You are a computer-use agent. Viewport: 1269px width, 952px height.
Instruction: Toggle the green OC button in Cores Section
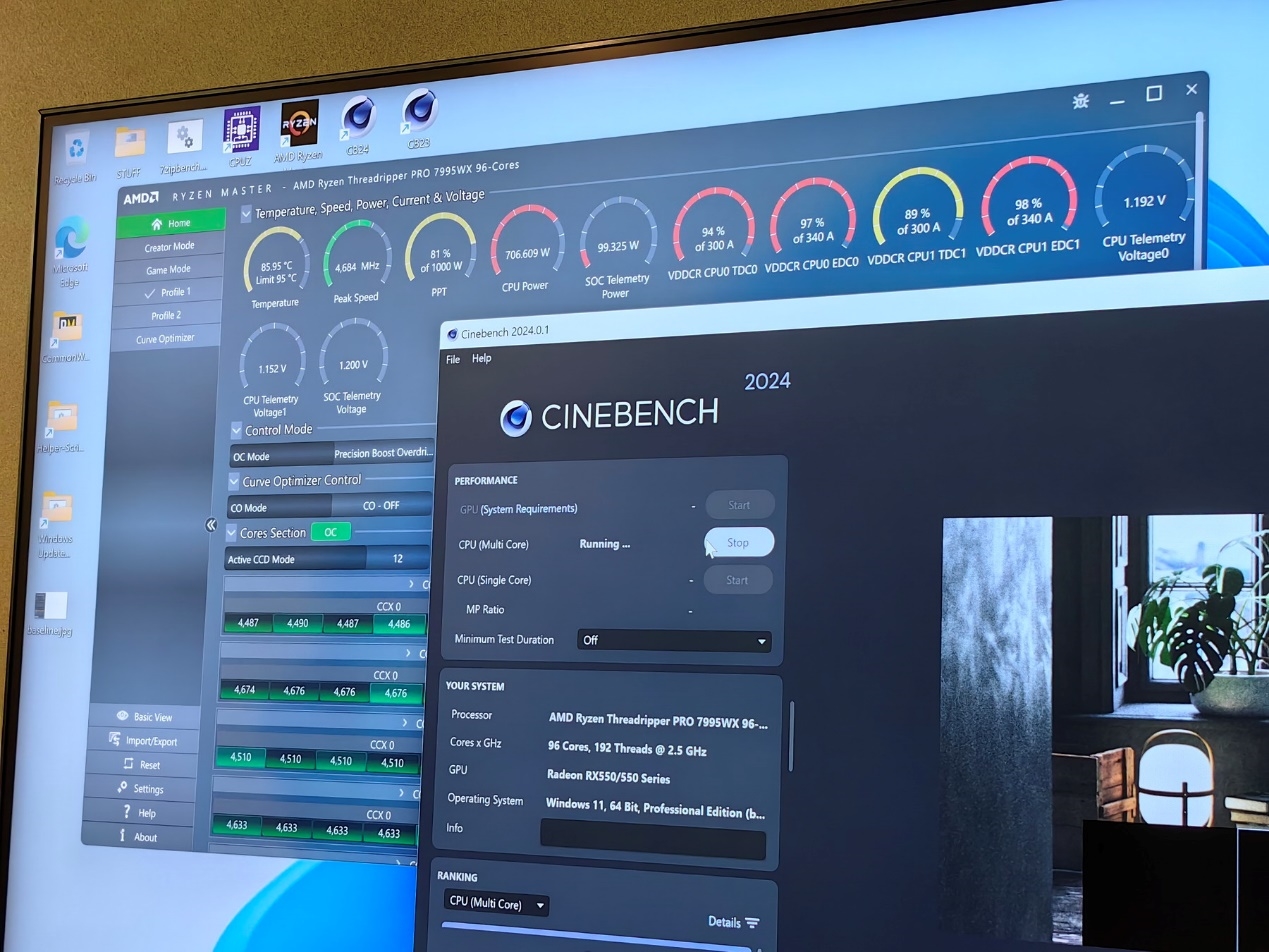point(331,532)
